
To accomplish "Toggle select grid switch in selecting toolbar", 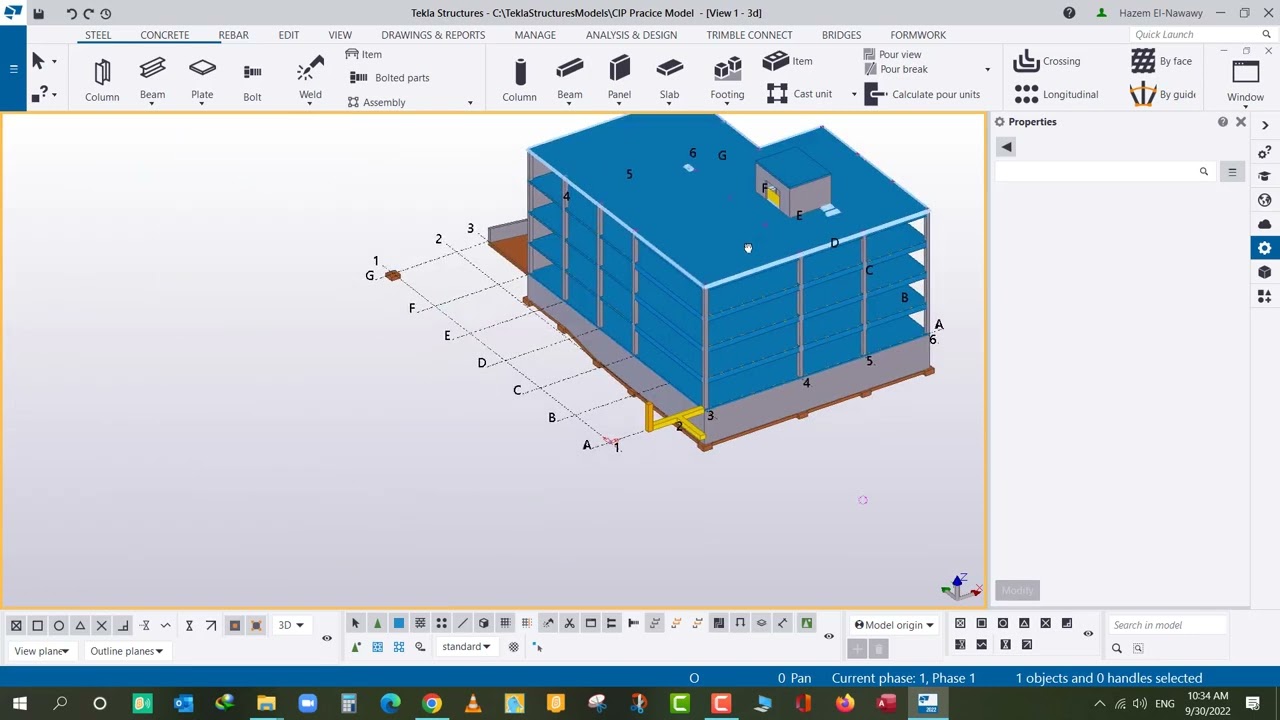I will [x=505, y=623].
